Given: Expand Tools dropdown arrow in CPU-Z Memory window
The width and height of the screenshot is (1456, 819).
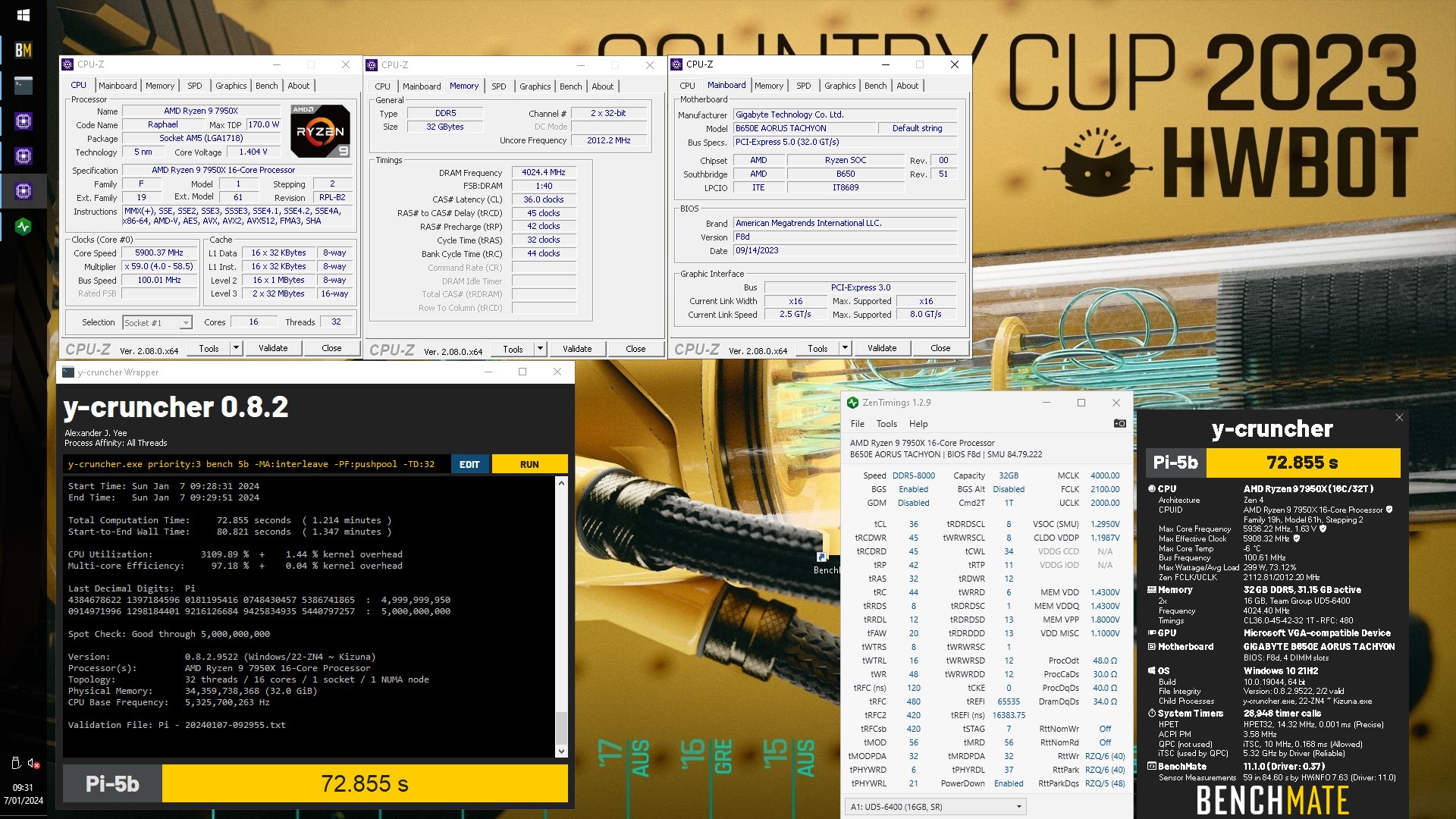Looking at the screenshot, I should pos(540,349).
